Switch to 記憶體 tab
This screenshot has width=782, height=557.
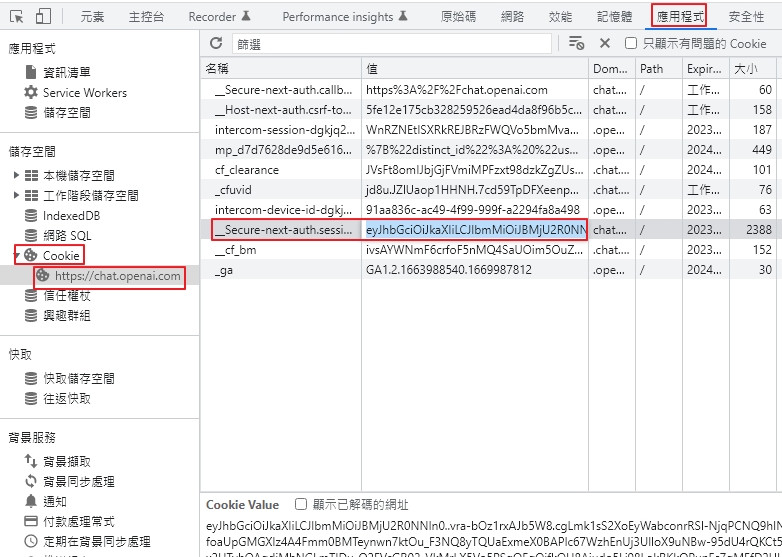(614, 17)
